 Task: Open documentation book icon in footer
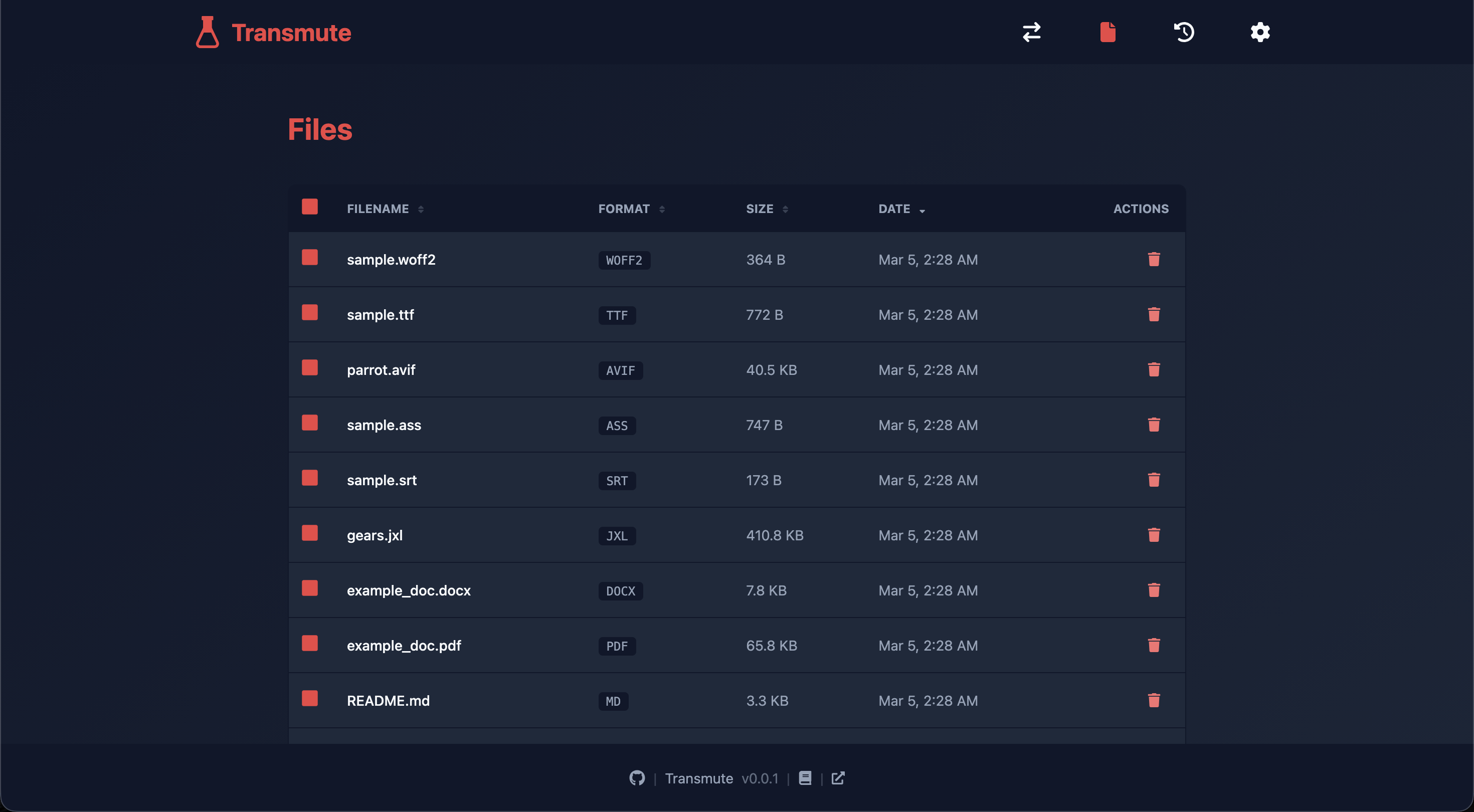[x=805, y=778]
